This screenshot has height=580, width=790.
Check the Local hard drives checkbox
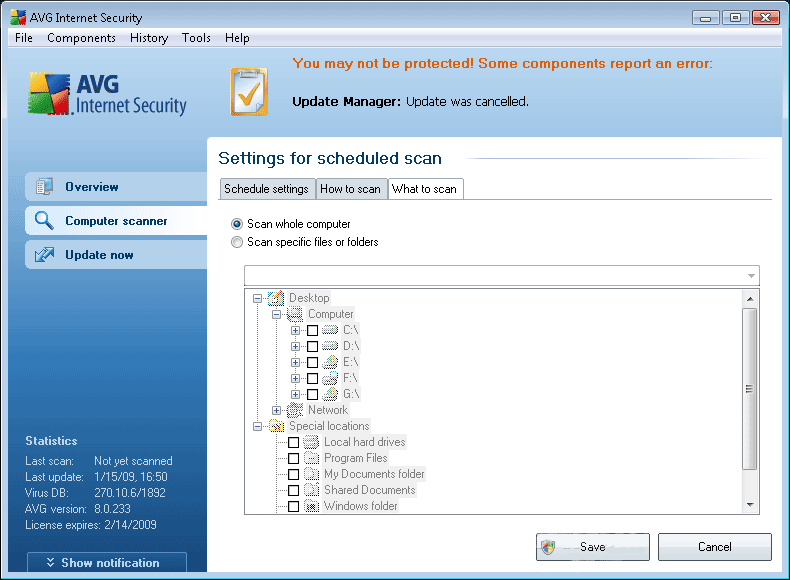(293, 442)
